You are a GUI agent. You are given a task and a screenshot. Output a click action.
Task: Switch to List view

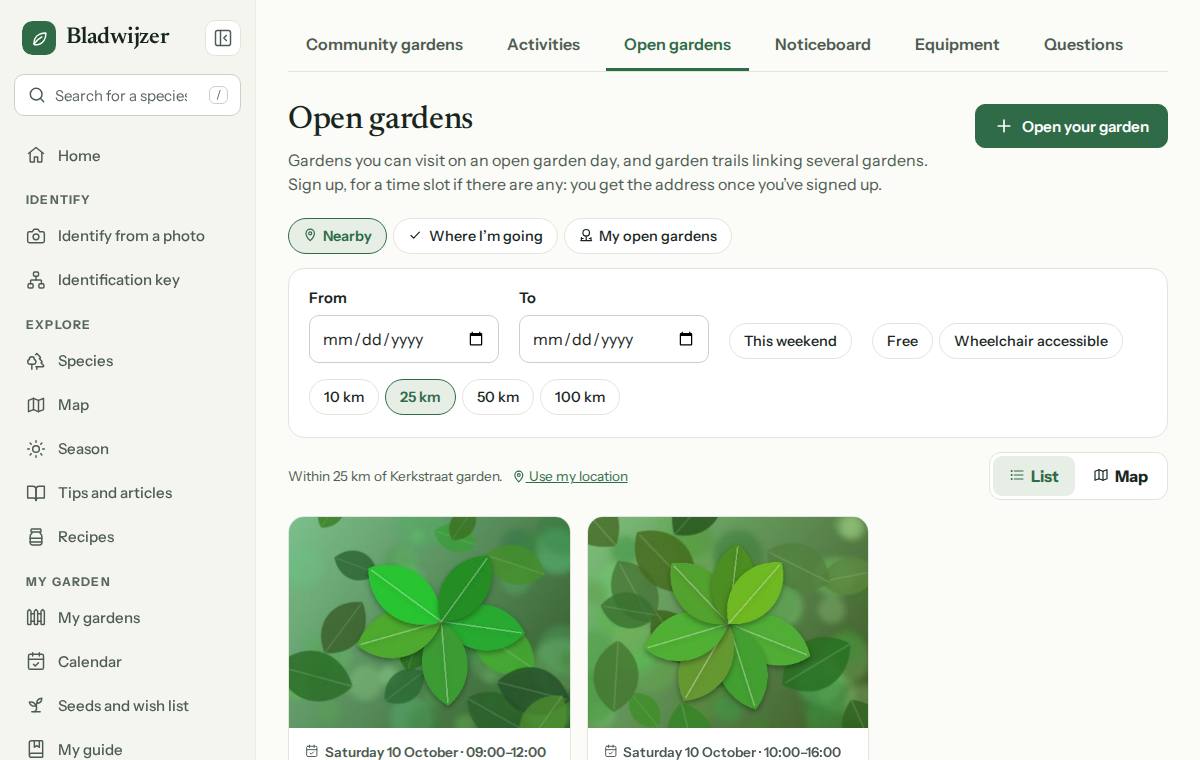click(1034, 476)
